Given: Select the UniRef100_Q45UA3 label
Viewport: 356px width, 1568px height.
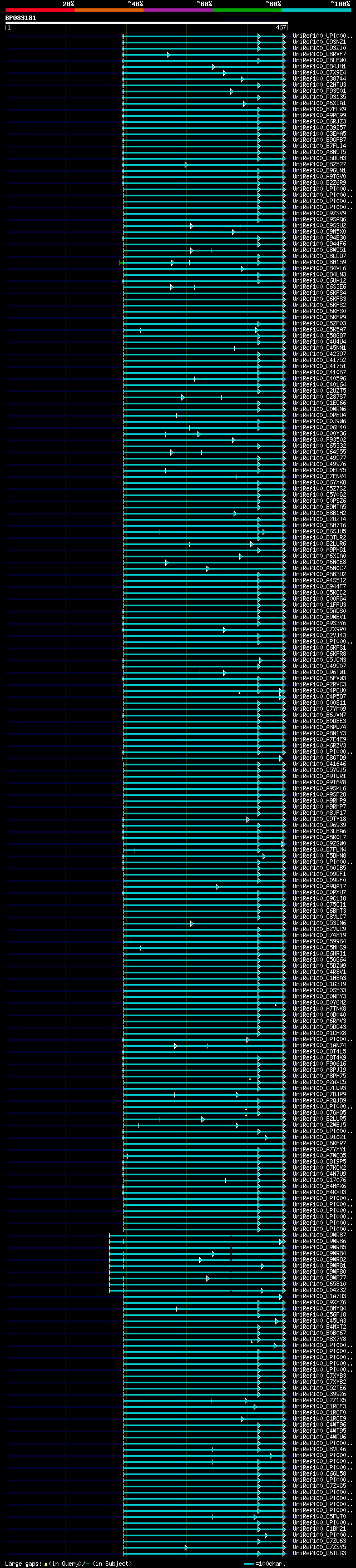Looking at the screenshot, I should (319, 1320).
